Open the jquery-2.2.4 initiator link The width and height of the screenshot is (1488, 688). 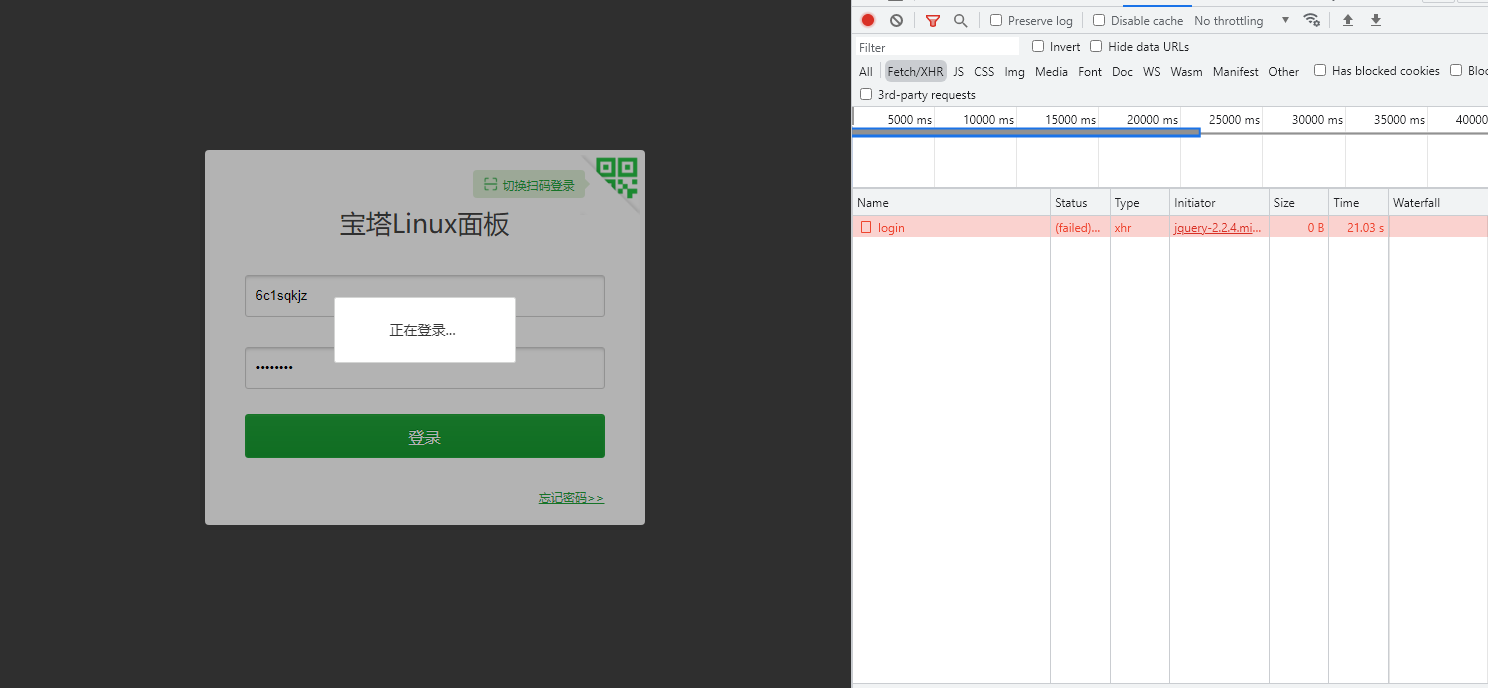click(1217, 228)
